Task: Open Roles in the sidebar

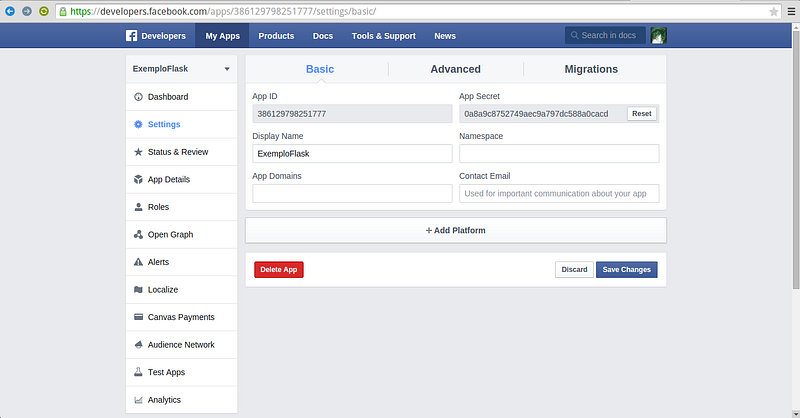Action: [182, 207]
